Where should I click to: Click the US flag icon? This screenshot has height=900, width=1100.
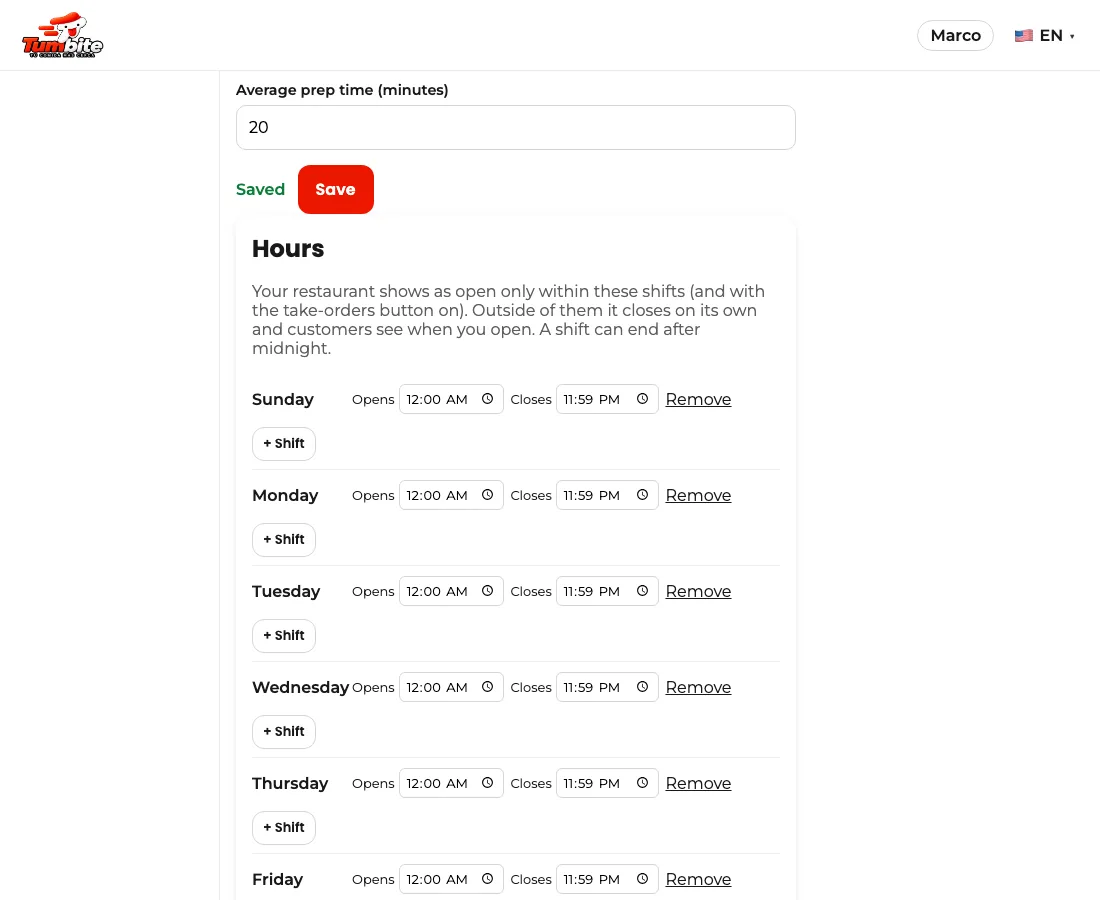pos(1024,36)
